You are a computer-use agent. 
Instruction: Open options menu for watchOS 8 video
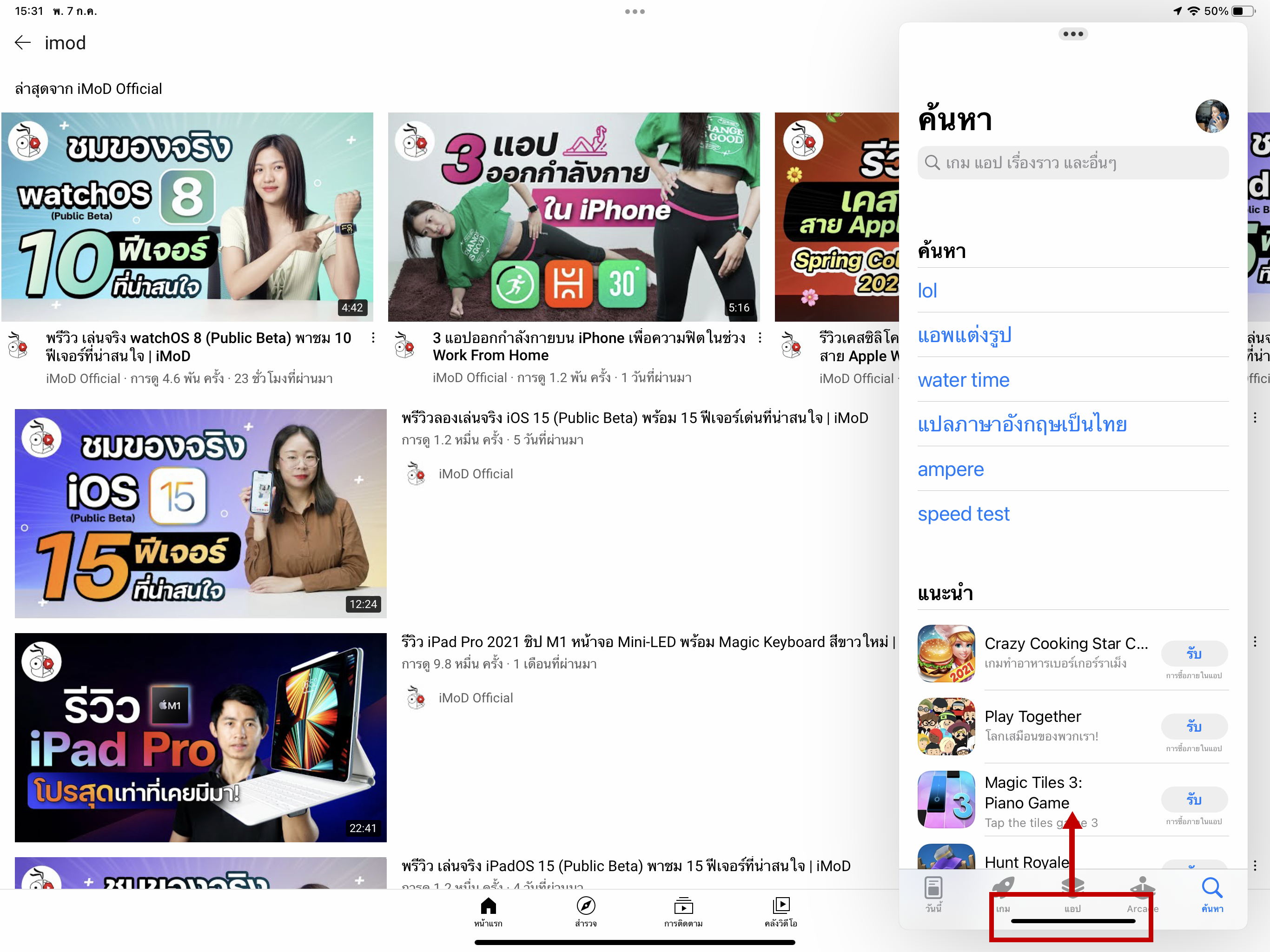[x=373, y=338]
